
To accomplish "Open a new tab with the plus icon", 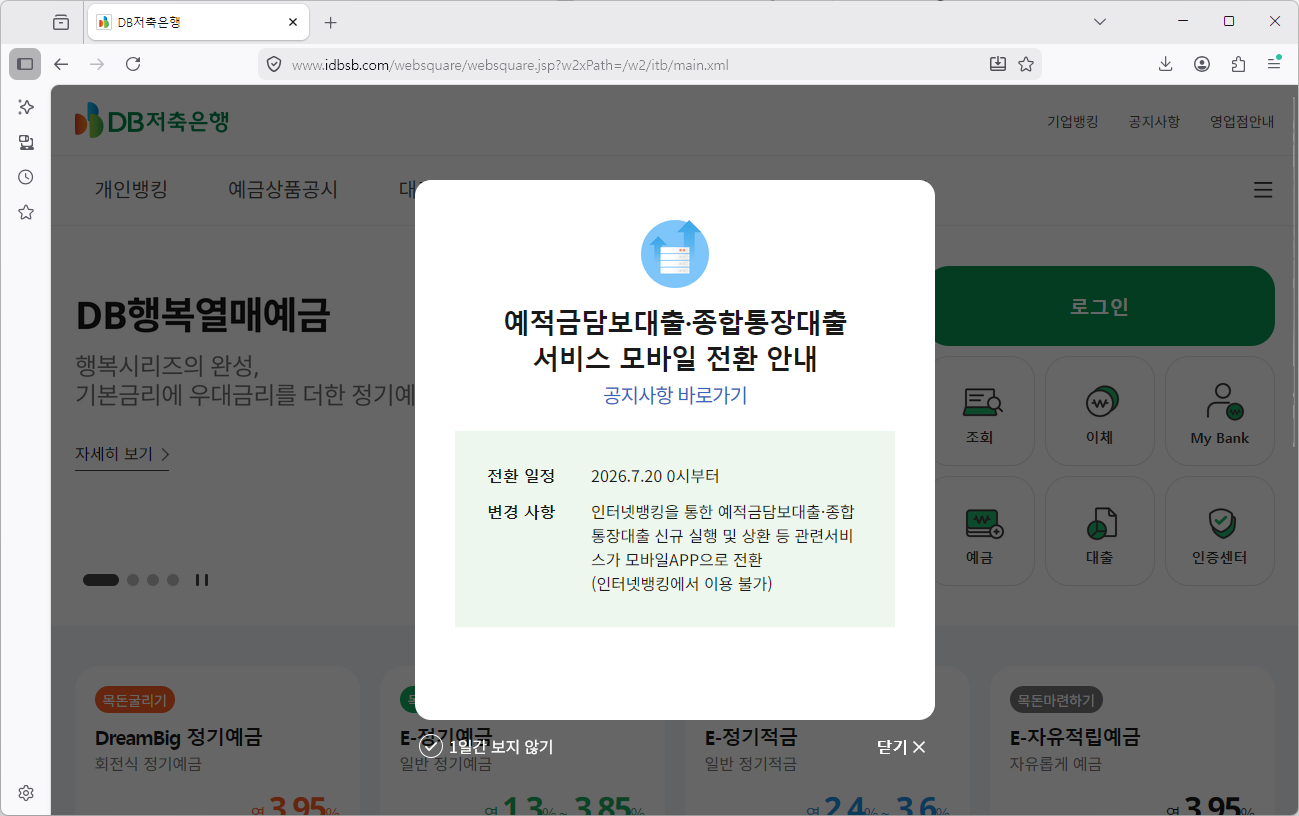I will point(331,22).
